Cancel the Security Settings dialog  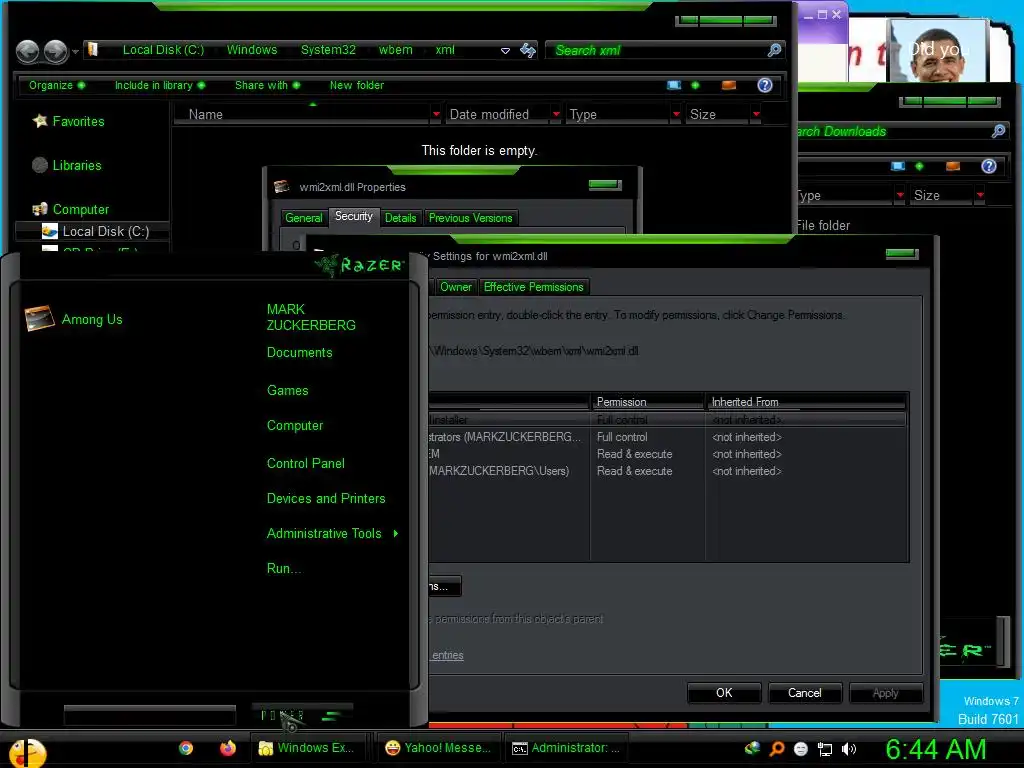pos(805,693)
